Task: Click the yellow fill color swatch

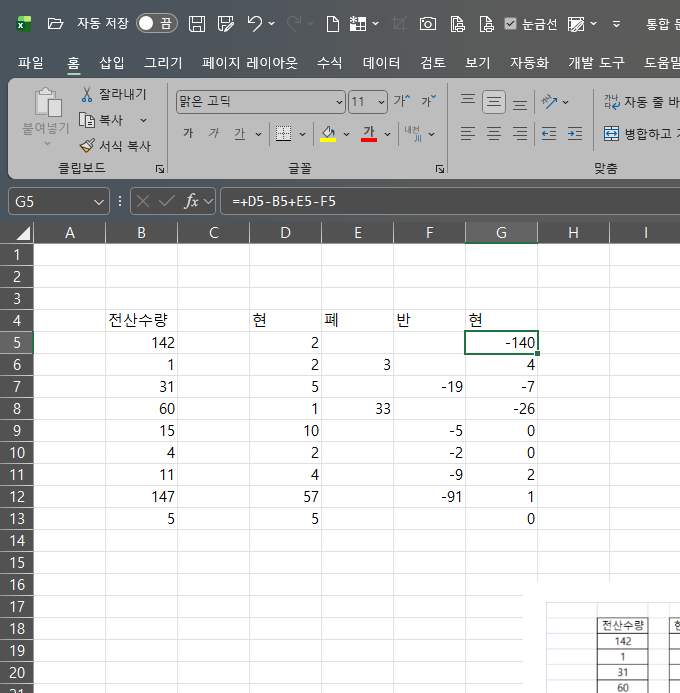Action: (x=327, y=134)
